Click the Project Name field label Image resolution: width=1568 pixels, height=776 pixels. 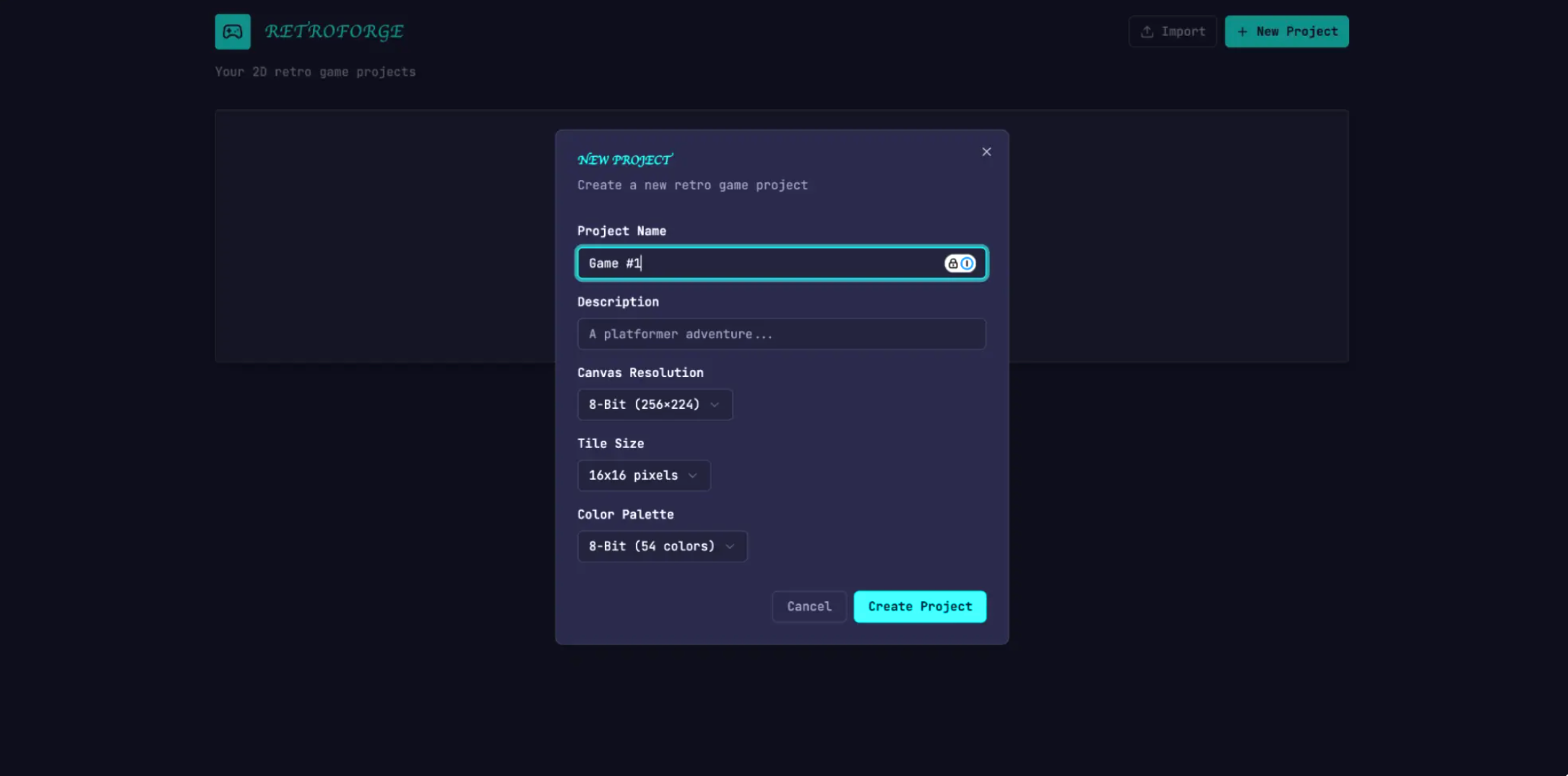point(621,231)
